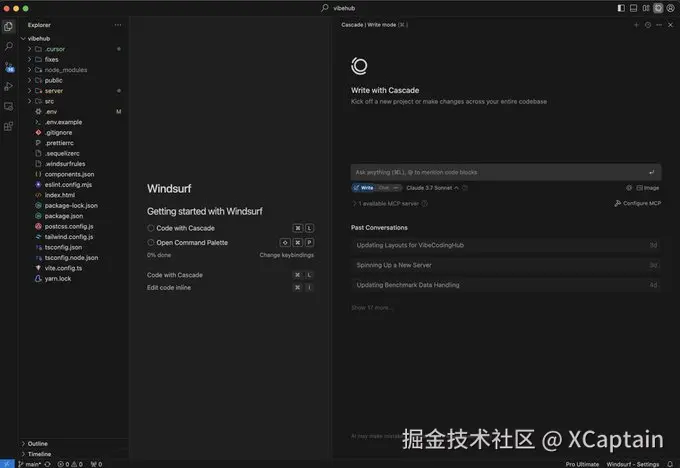Open package.json in the explorer
The width and height of the screenshot is (680, 468).
coord(63,216)
